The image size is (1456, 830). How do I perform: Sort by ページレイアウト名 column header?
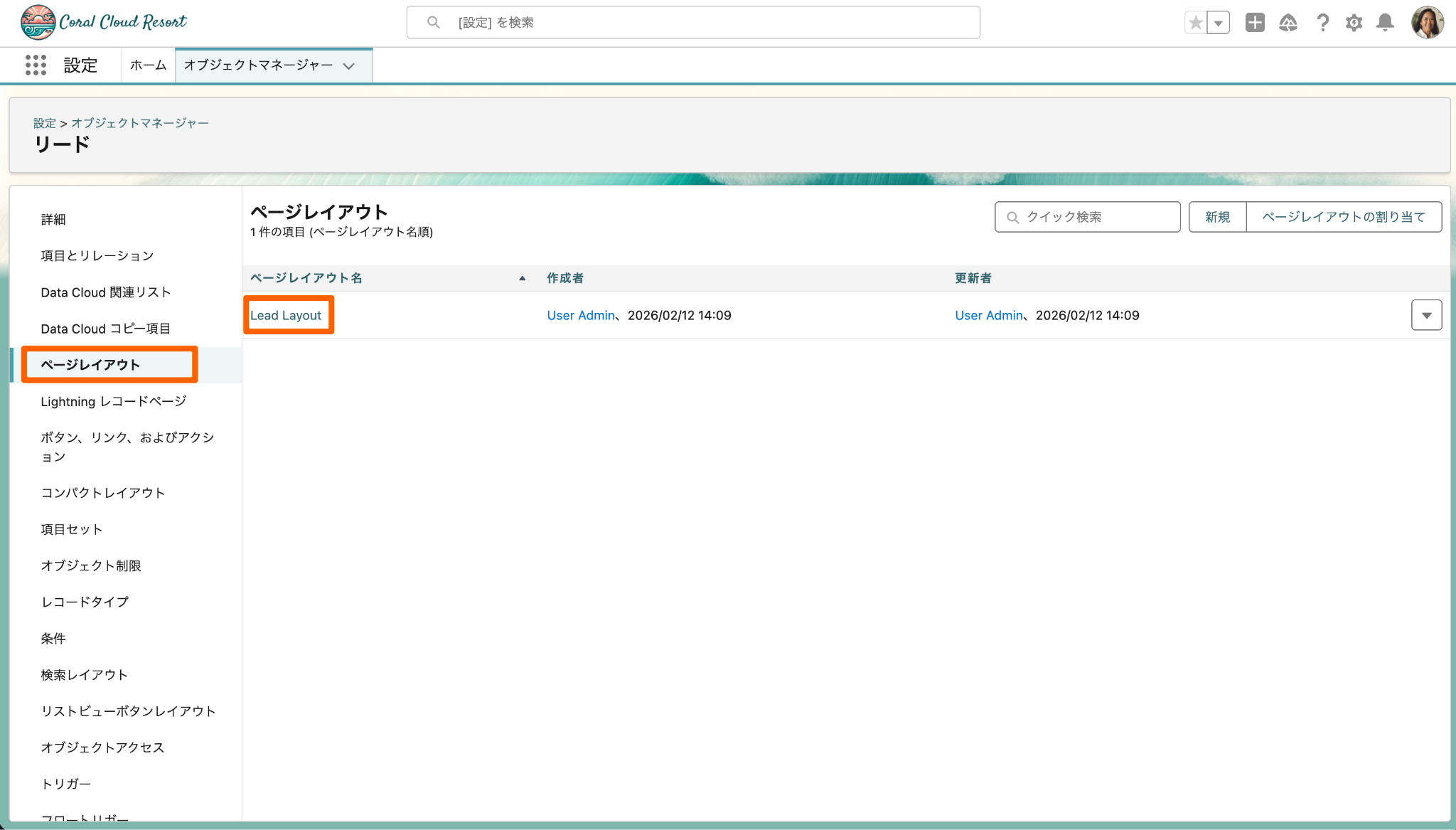point(306,278)
